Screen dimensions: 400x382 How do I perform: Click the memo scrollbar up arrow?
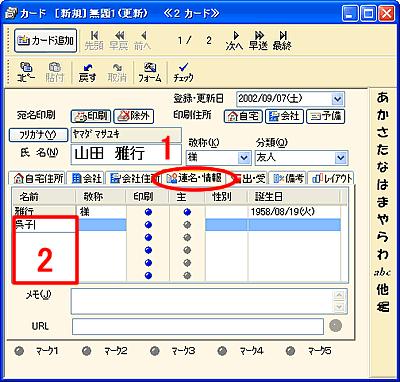(339, 295)
